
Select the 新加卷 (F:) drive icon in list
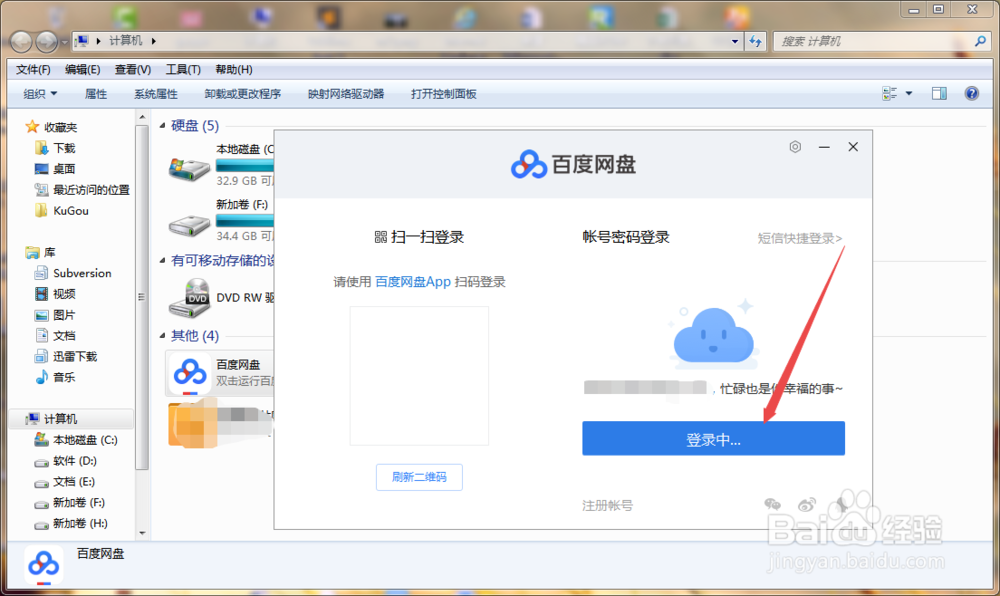click(189, 224)
